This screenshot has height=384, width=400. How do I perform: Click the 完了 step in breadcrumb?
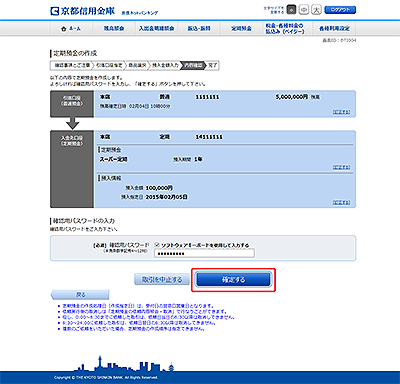(x=212, y=65)
